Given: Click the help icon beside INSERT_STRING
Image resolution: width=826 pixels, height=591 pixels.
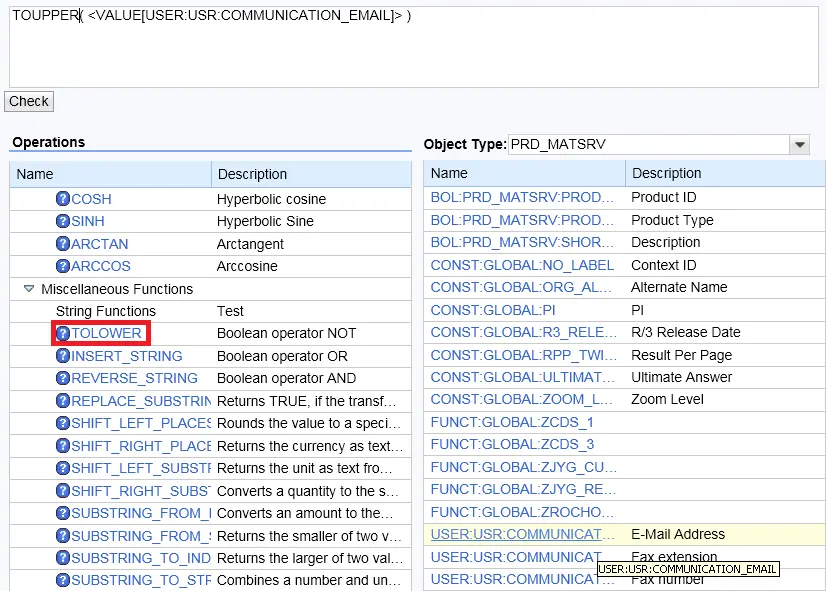Looking at the screenshot, I should (63, 356).
